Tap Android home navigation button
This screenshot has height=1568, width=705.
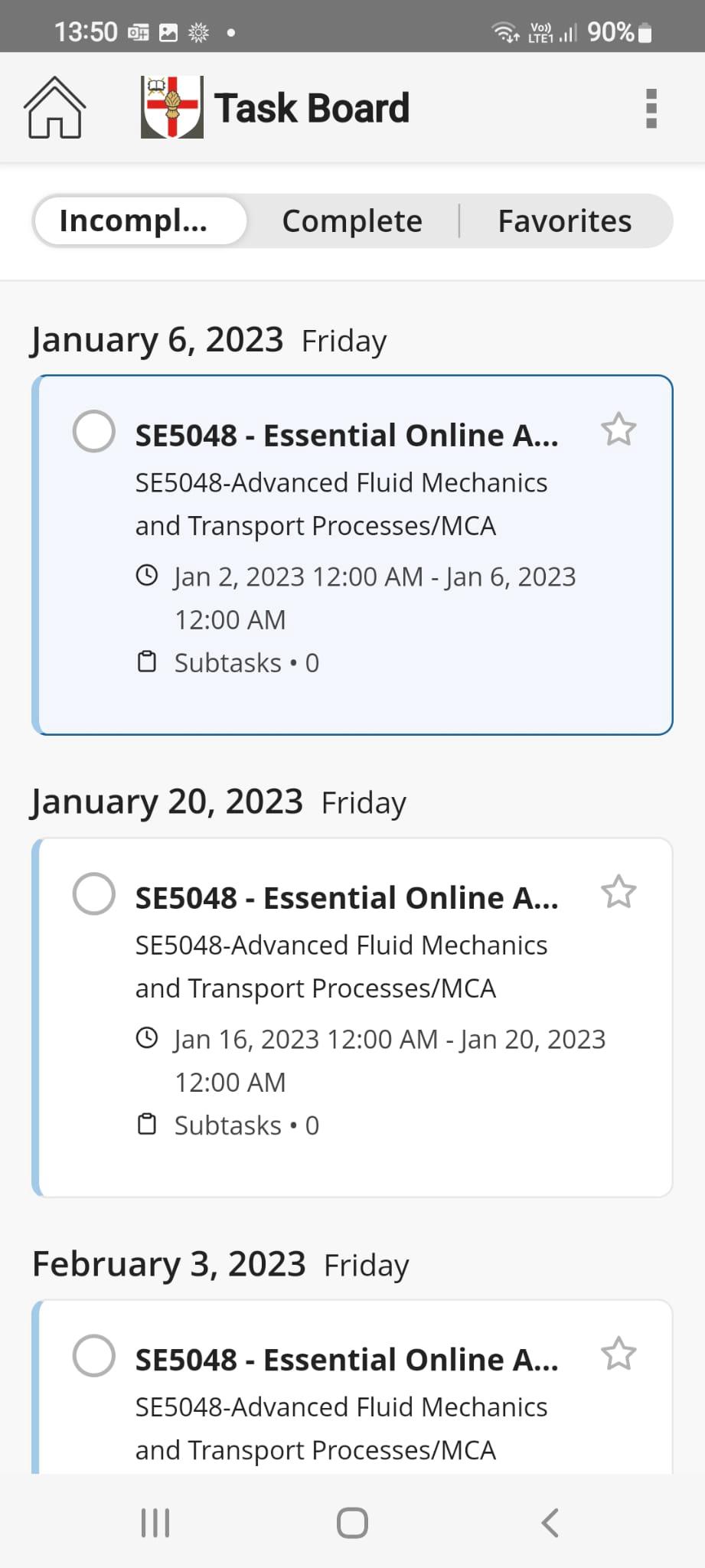tap(352, 1523)
